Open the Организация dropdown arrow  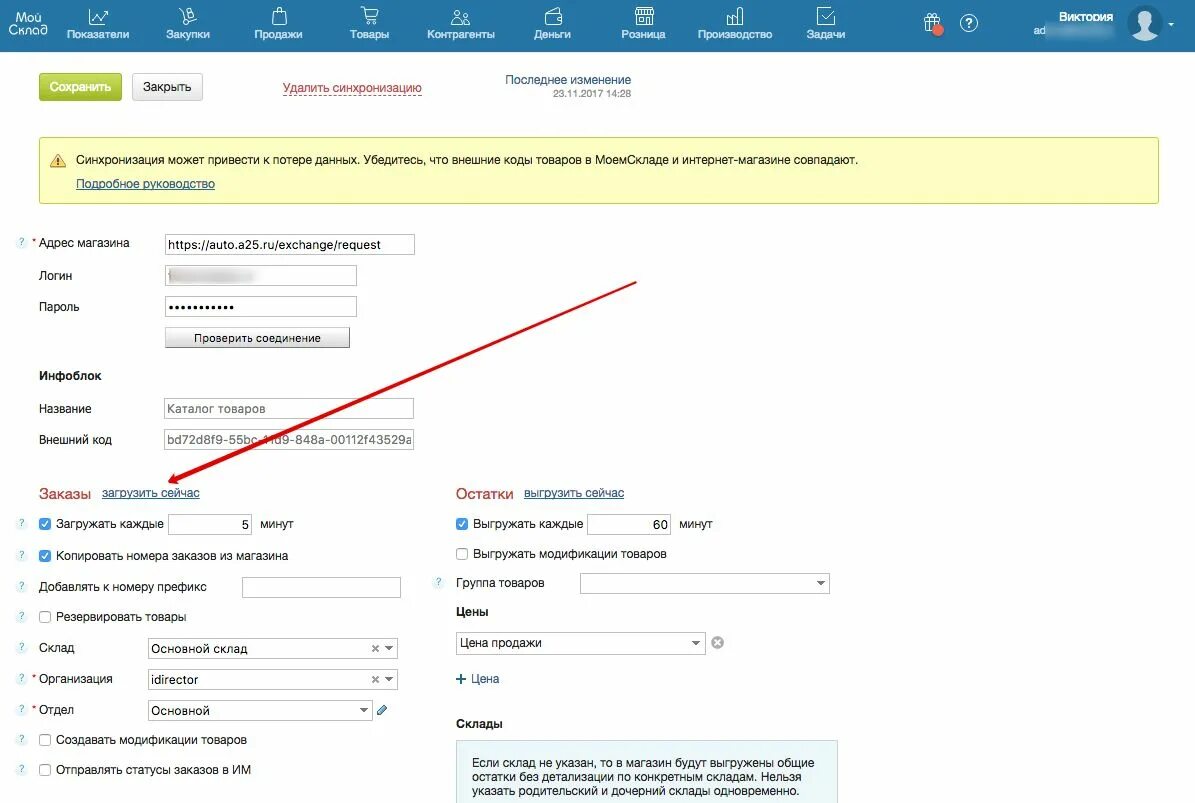coord(389,680)
